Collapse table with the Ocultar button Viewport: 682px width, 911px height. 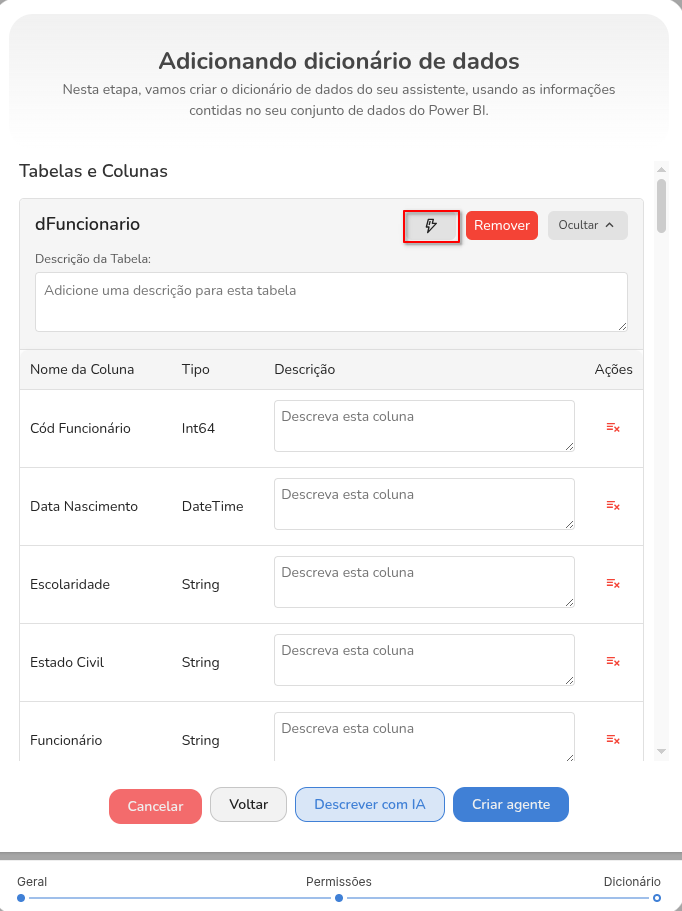tap(587, 226)
